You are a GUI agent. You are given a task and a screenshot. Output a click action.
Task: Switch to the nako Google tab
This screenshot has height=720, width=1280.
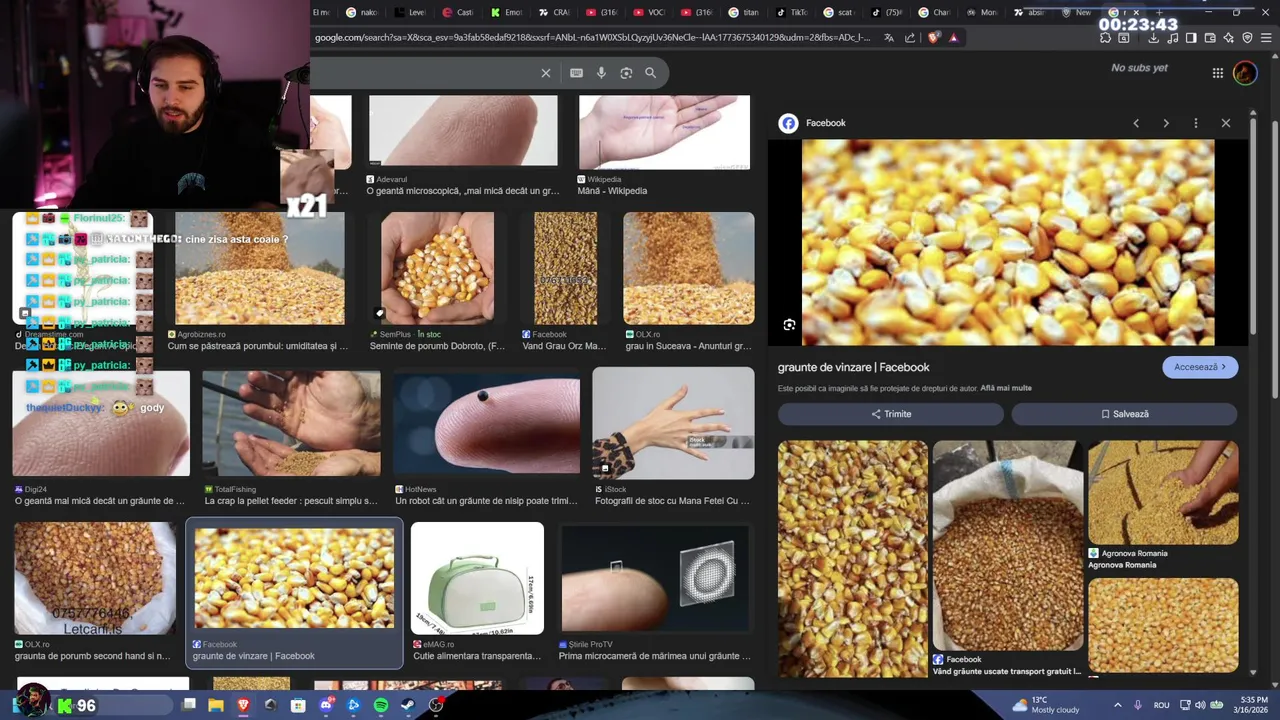click(x=362, y=13)
